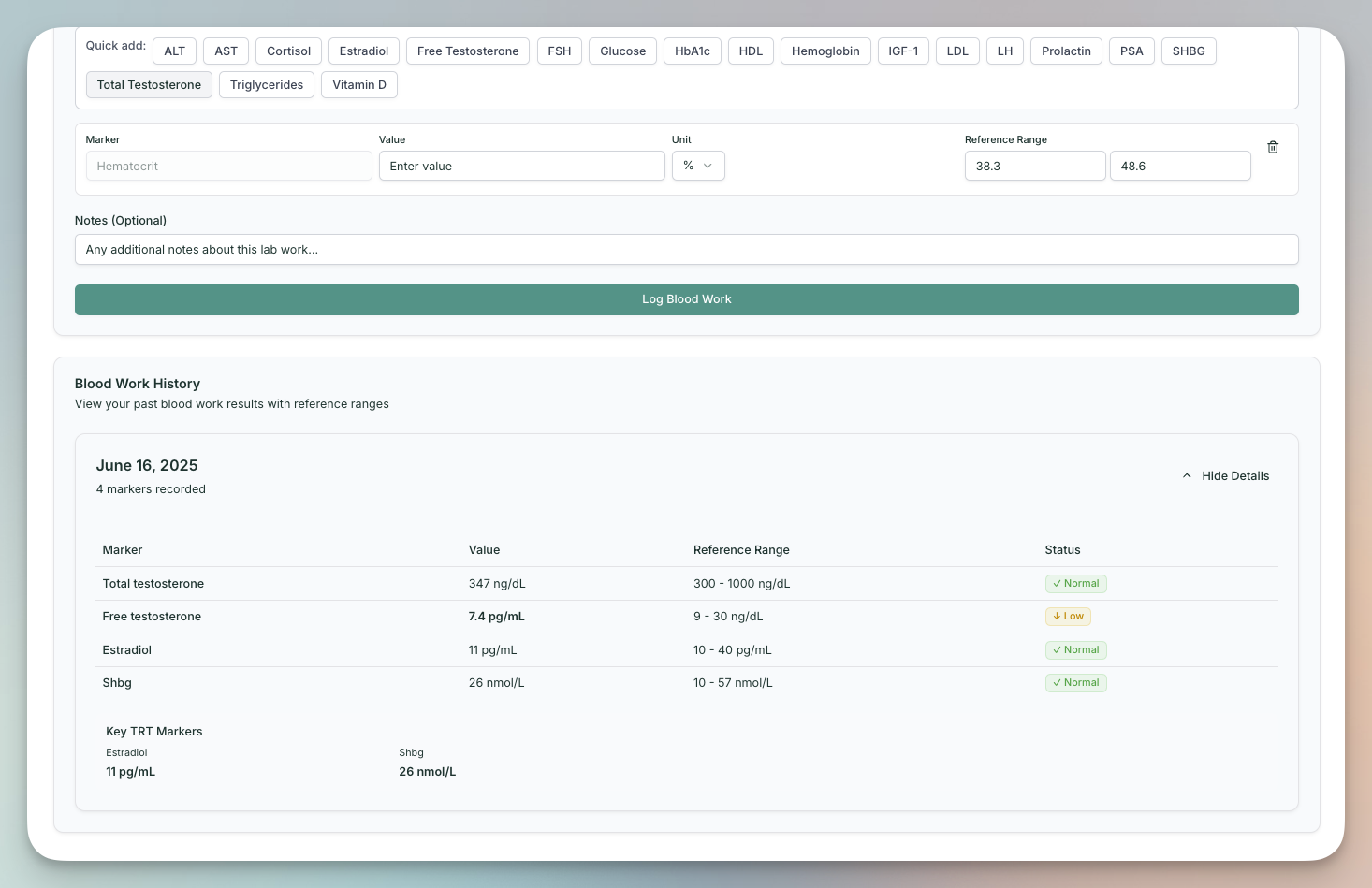Quick add the IGF-1 marker
1372x888 pixels.
903,51
